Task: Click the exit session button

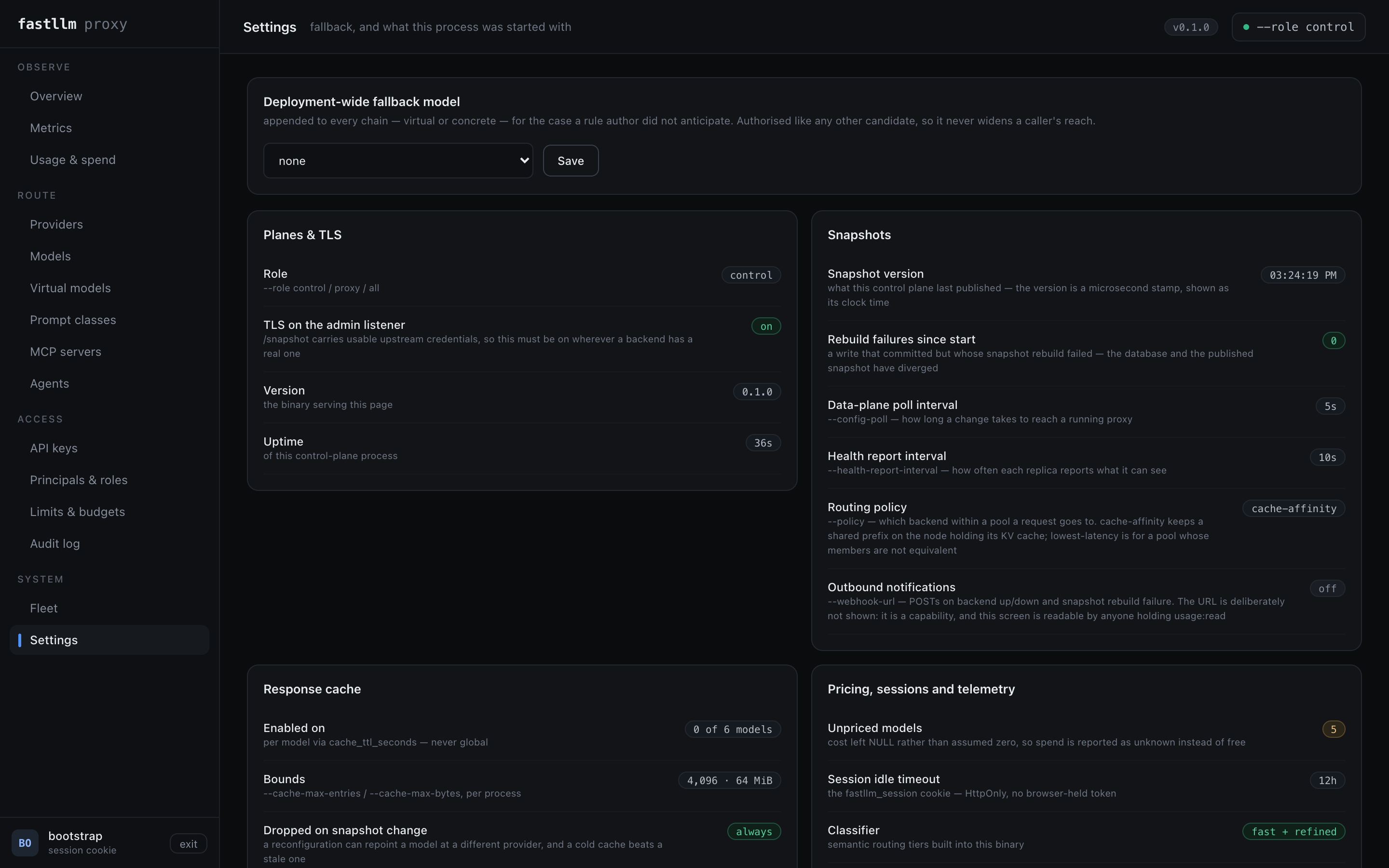Action: coord(188,843)
